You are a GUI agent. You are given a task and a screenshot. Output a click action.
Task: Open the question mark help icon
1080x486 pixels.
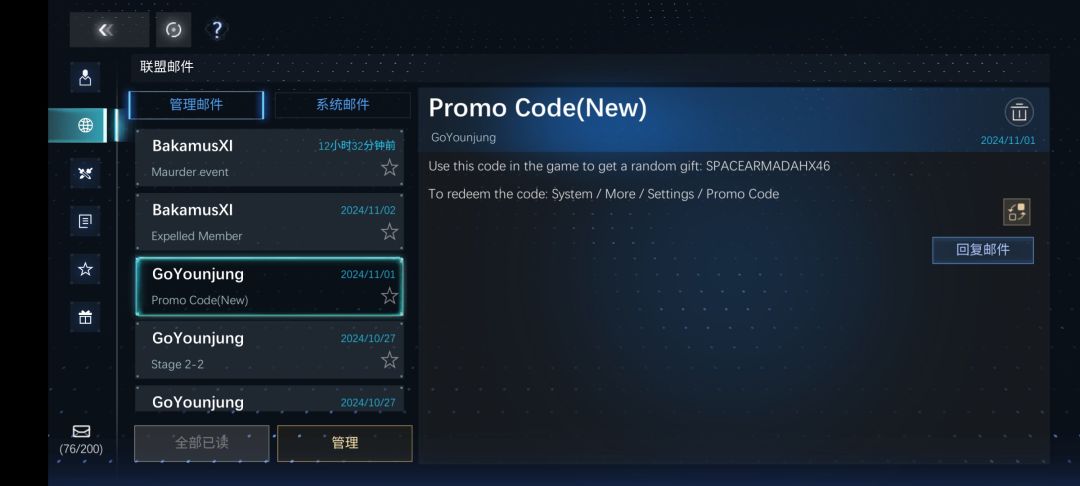point(217,30)
